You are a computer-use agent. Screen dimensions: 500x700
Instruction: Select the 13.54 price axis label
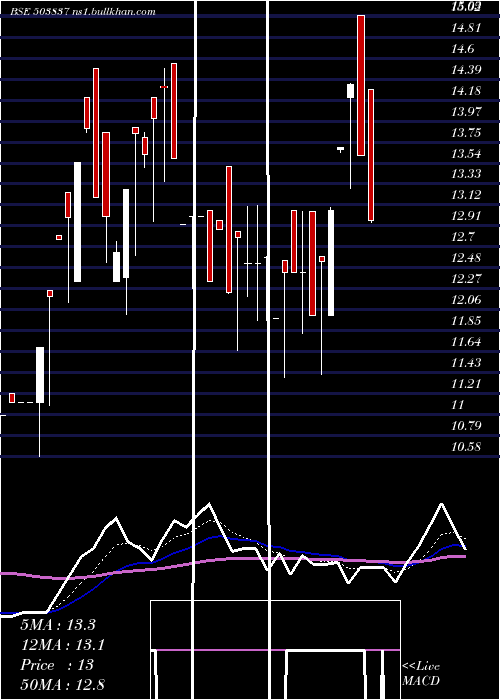(466, 154)
